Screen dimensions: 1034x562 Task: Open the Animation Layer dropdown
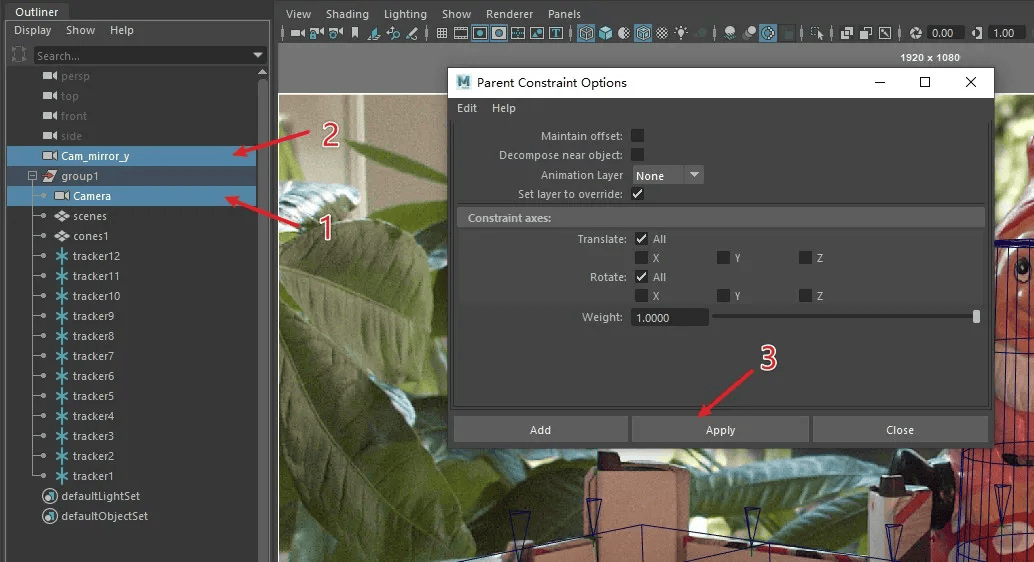668,175
